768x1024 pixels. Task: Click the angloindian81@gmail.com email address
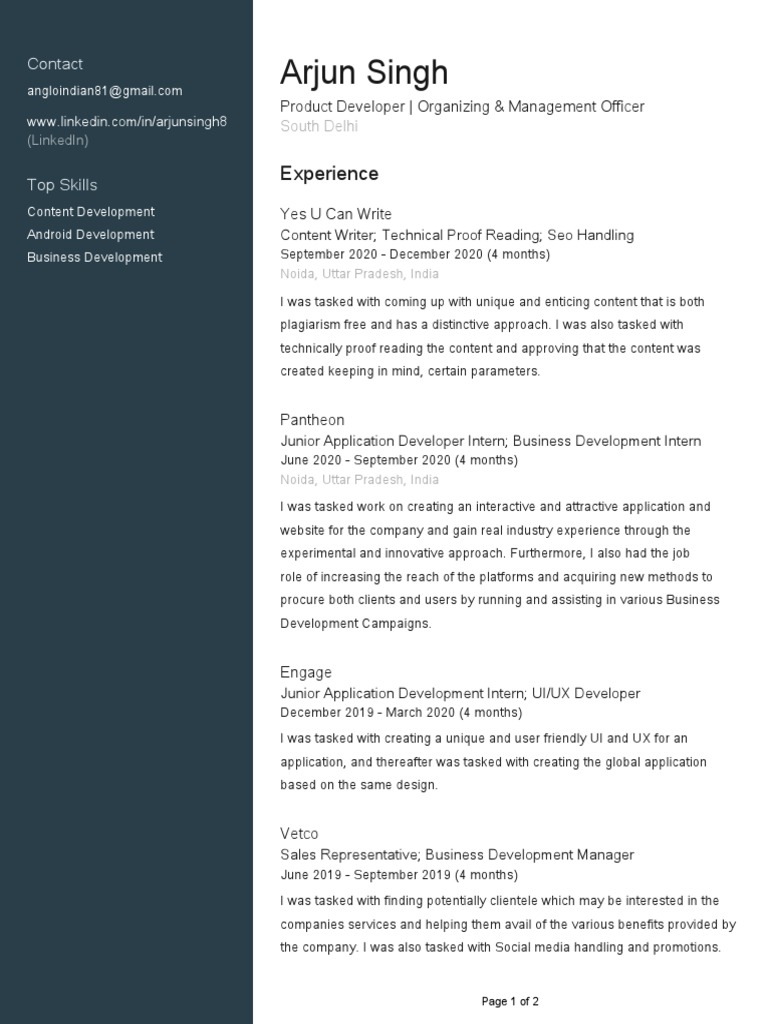[105, 91]
